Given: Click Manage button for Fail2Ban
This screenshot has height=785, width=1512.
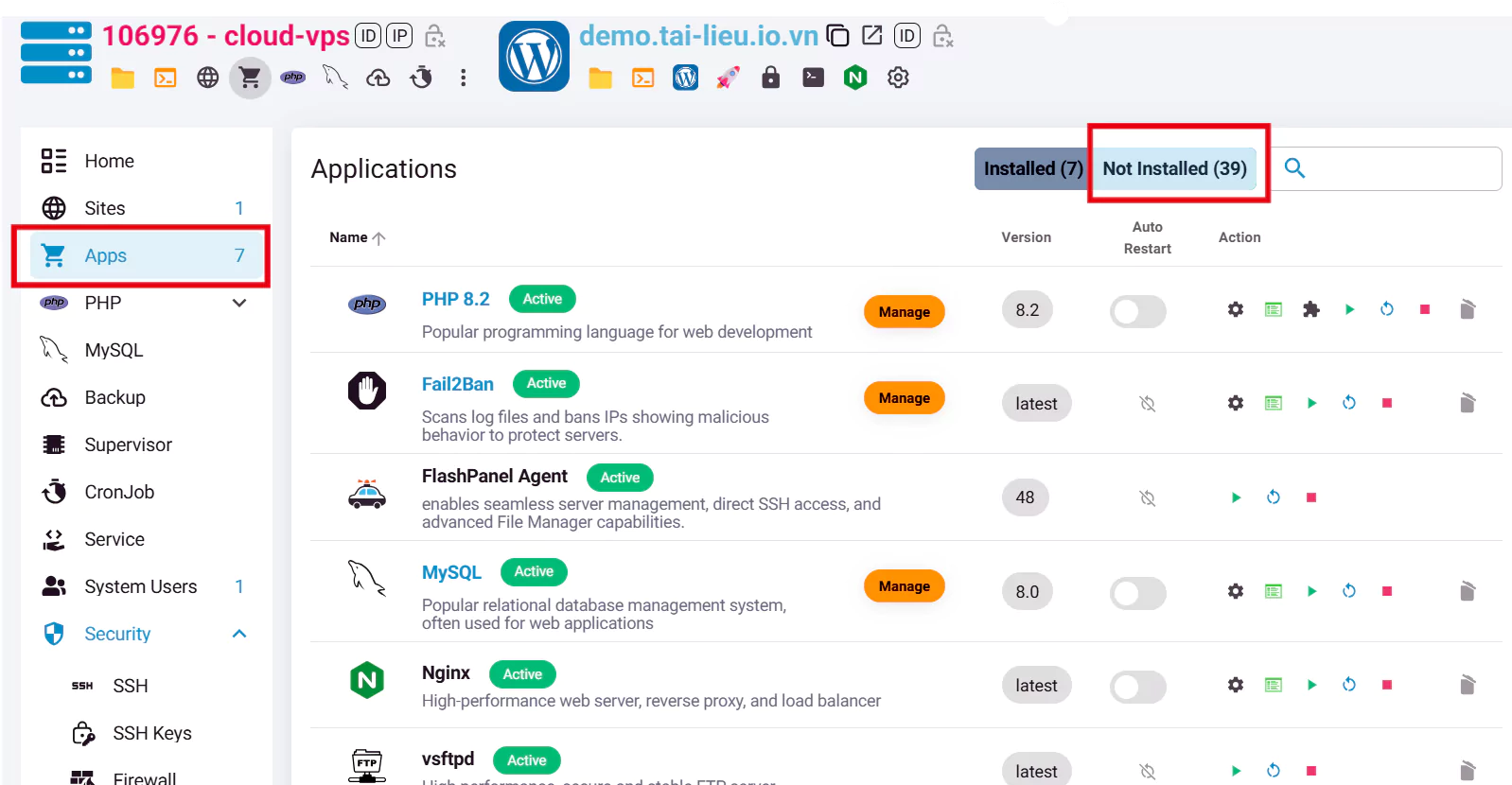Looking at the screenshot, I should [x=904, y=398].
